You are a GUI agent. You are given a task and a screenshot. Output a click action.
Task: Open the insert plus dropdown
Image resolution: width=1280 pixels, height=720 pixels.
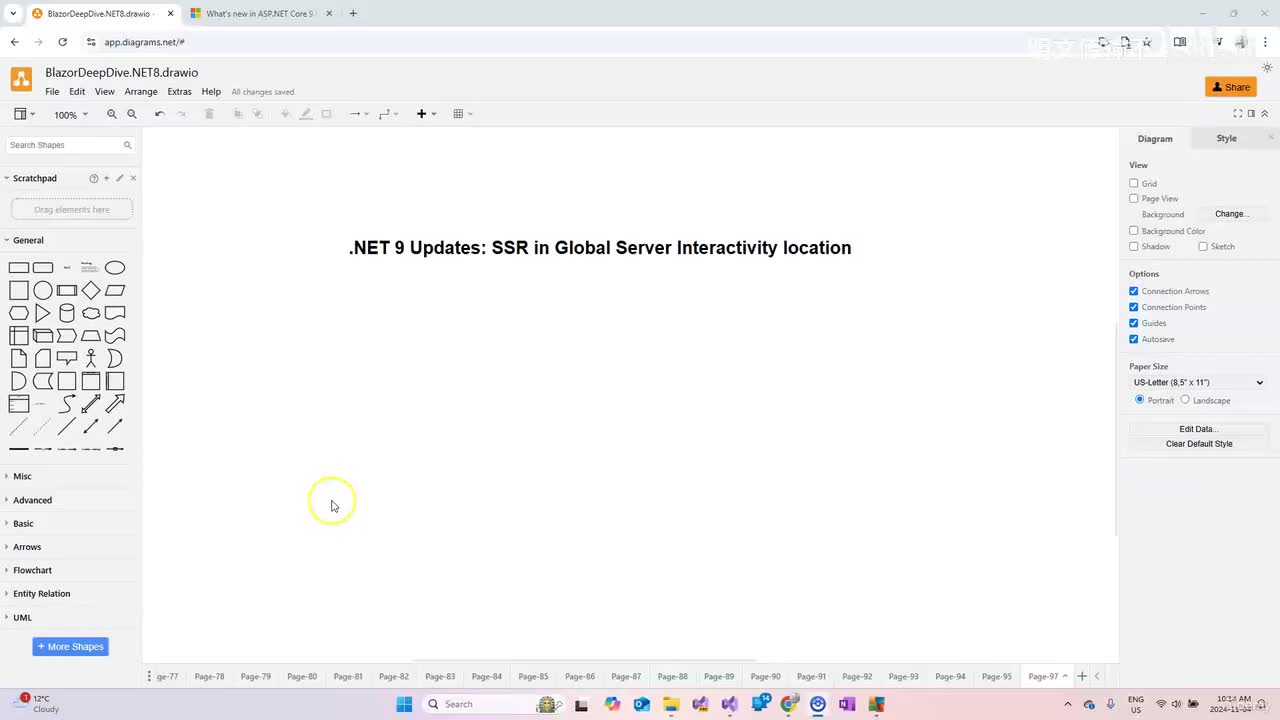(x=426, y=114)
